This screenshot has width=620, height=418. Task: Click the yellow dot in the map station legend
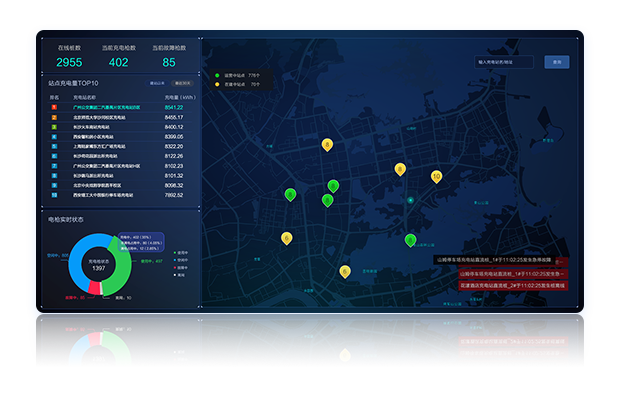[217, 84]
